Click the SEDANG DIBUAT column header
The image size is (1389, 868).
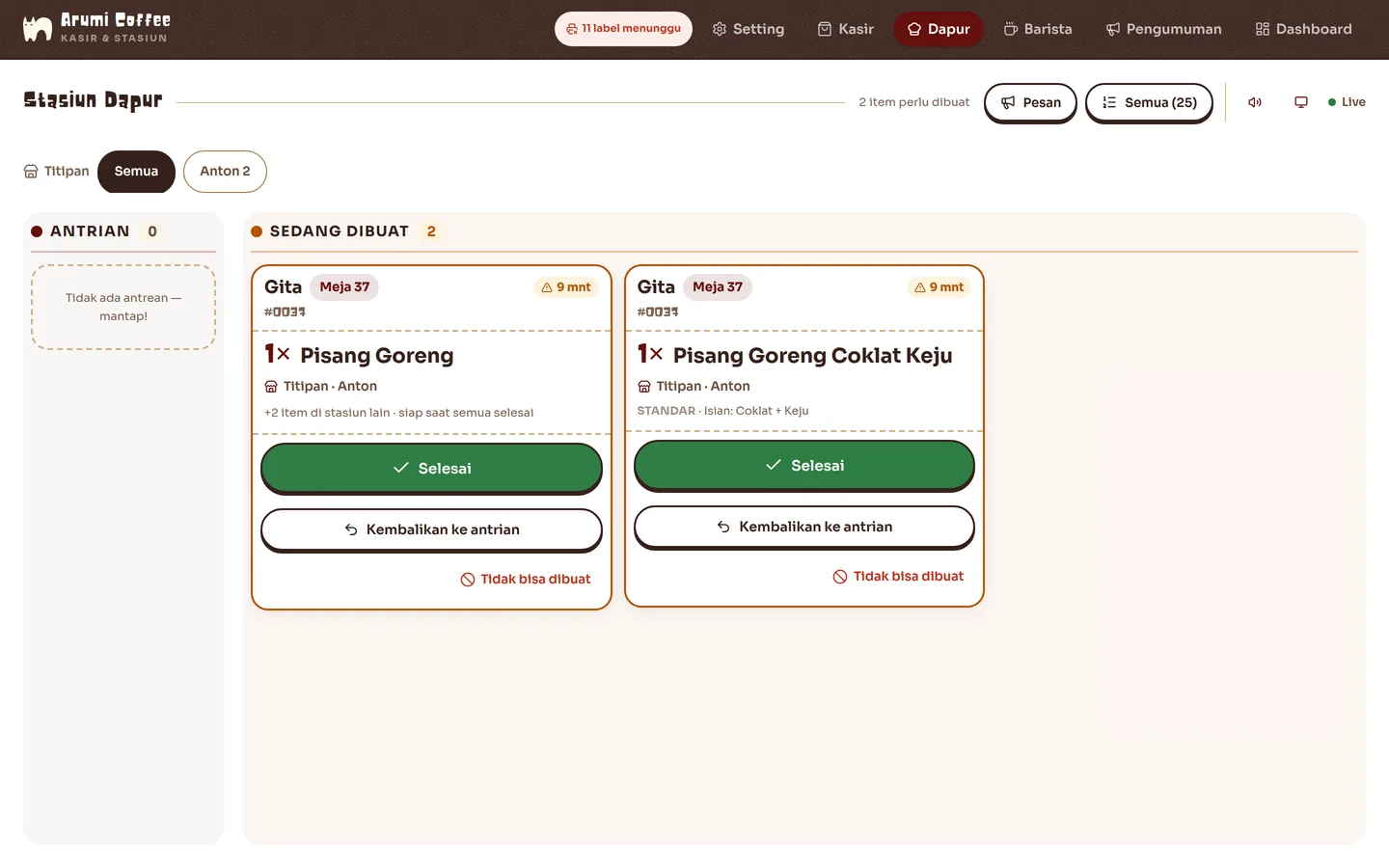click(x=340, y=231)
